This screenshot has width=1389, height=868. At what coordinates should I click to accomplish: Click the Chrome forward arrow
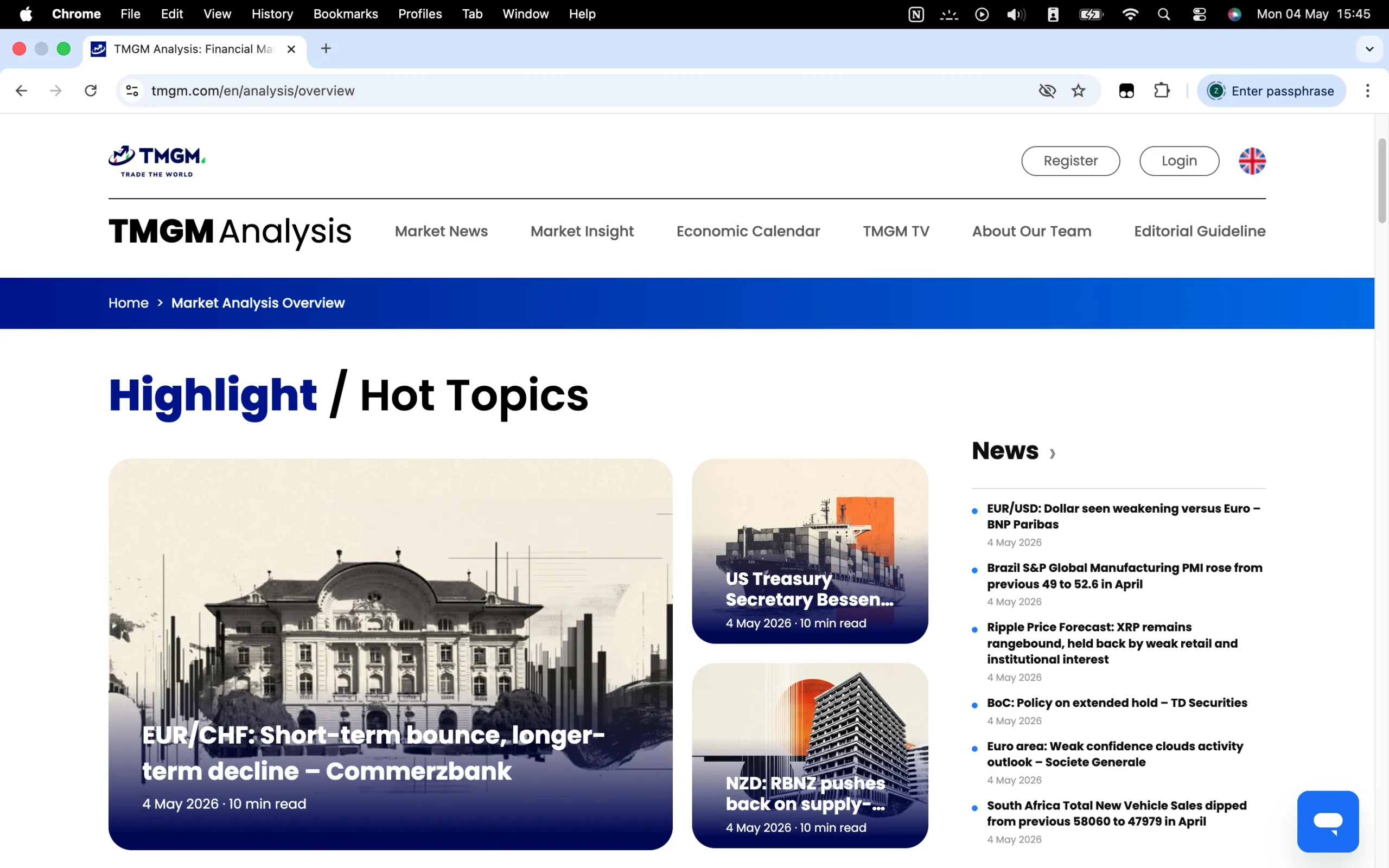click(56, 91)
